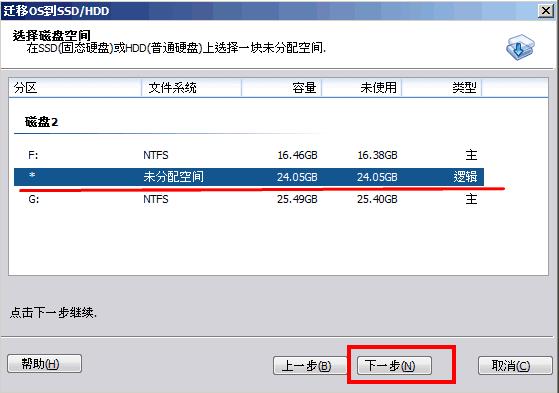The image size is (559, 393).
Task: Click the NTFS cell in F: row
Action: 156,155
